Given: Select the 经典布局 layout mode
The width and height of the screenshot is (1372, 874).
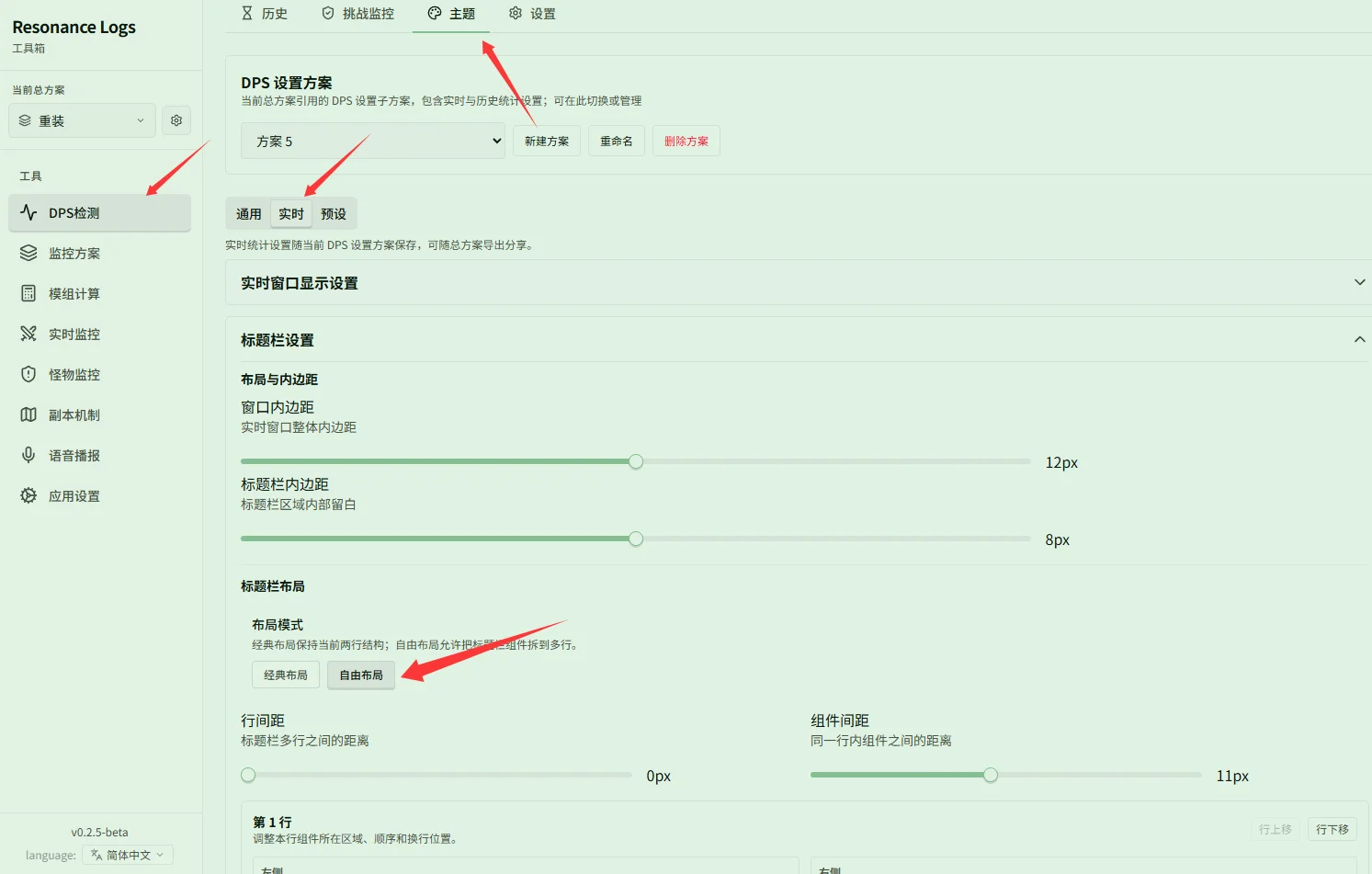Looking at the screenshot, I should point(286,675).
